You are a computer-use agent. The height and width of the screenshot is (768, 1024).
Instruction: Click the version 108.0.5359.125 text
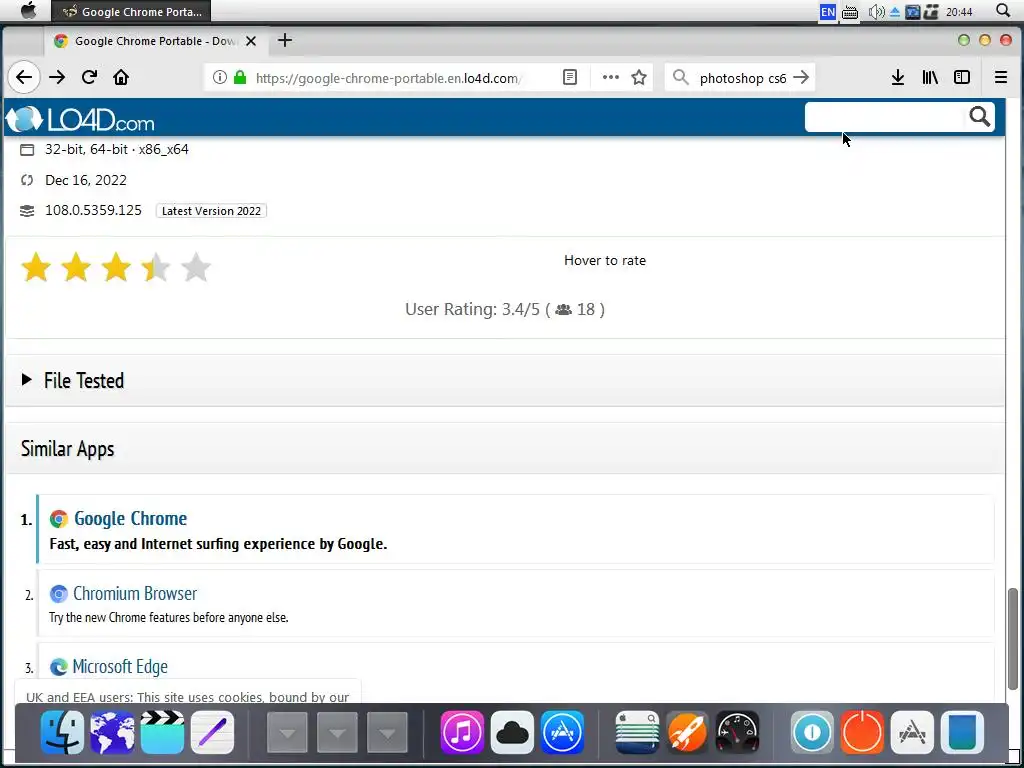click(93, 210)
